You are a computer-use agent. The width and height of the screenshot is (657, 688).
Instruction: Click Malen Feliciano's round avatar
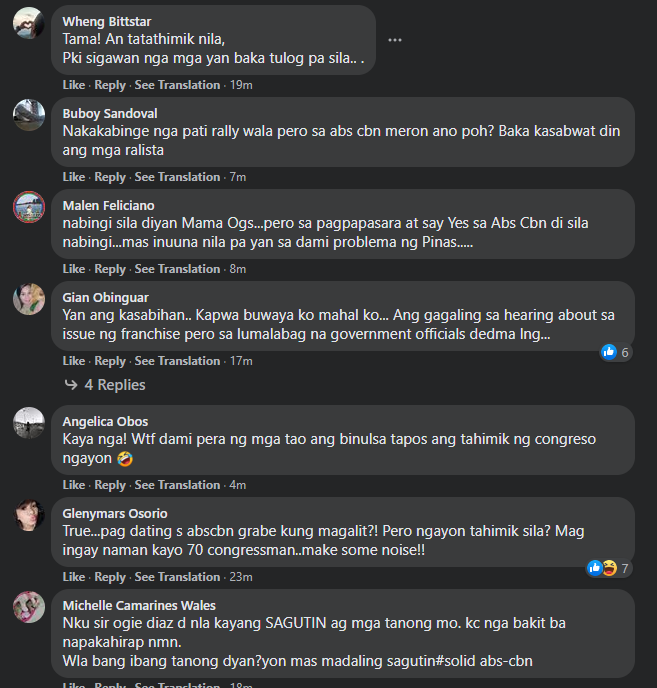point(28,206)
